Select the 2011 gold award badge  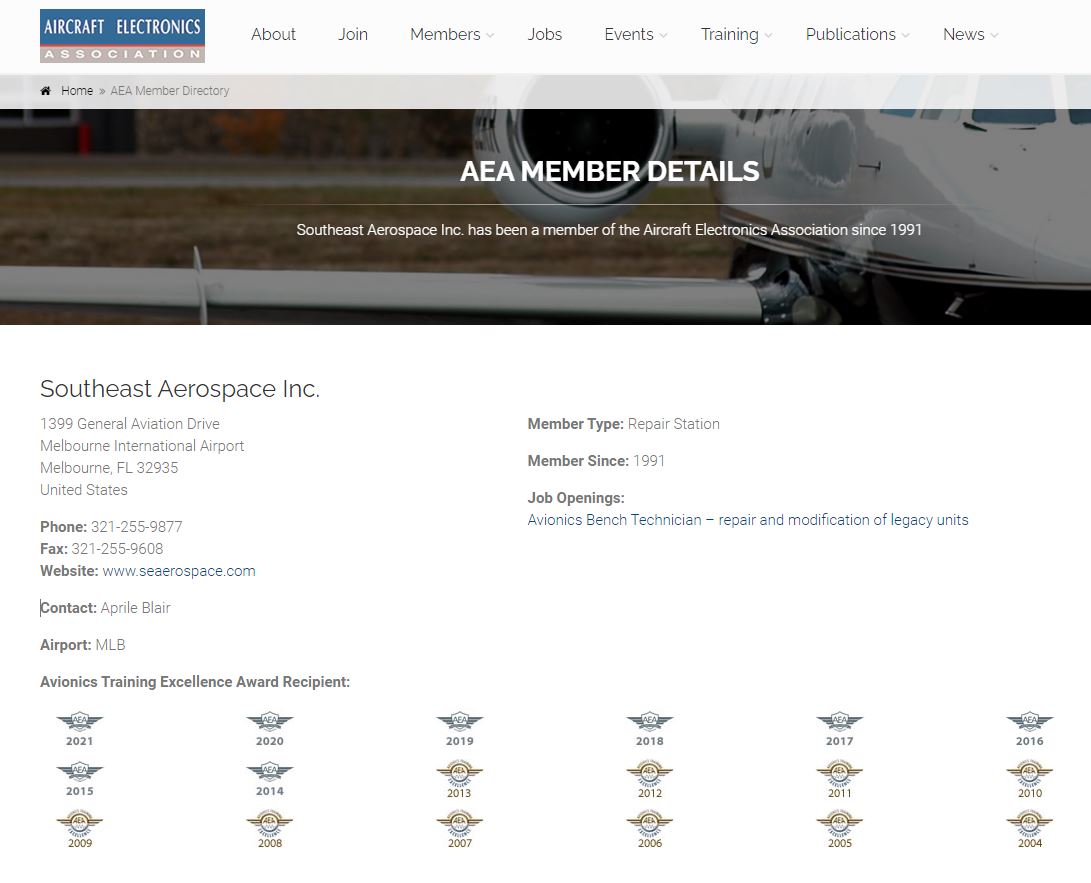(x=840, y=780)
